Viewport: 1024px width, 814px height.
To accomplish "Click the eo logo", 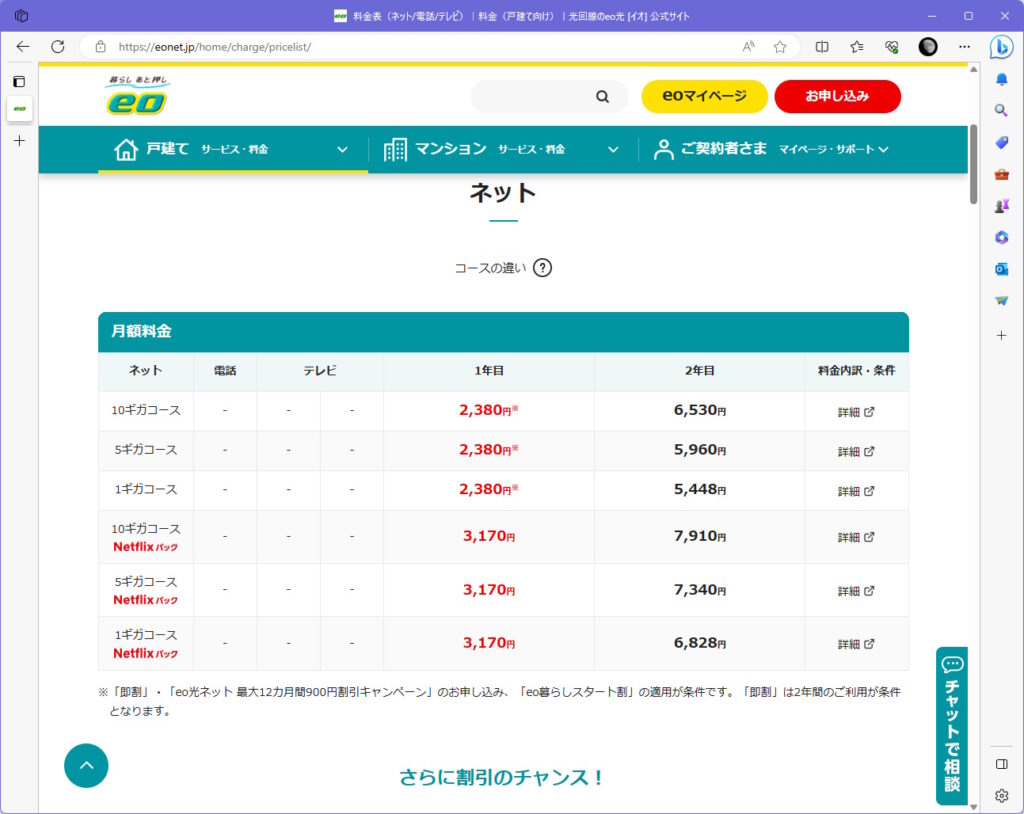I will [138, 95].
